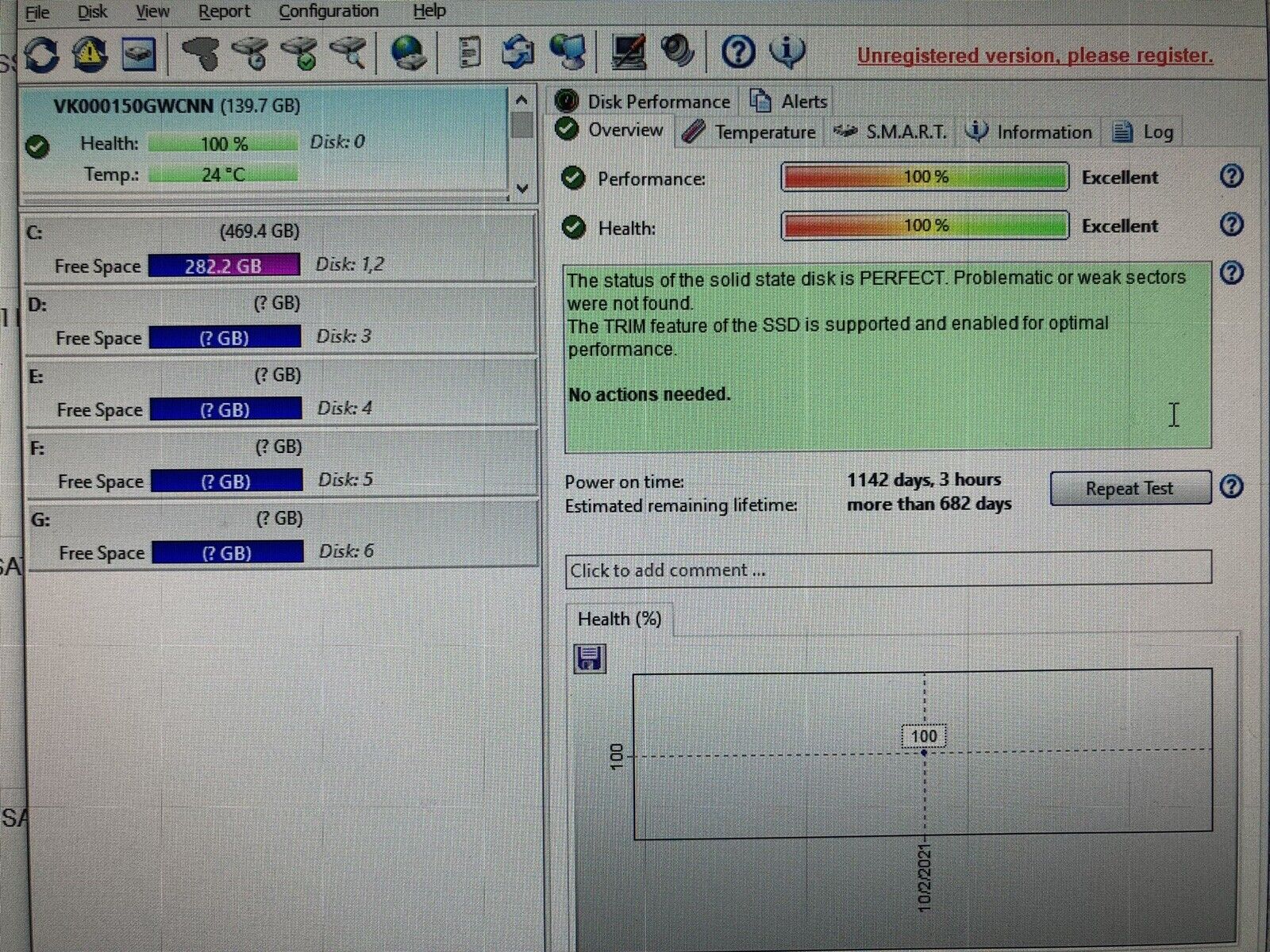
Task: Click the disk with green checkmark icon
Action: pyautogui.click(x=299, y=54)
